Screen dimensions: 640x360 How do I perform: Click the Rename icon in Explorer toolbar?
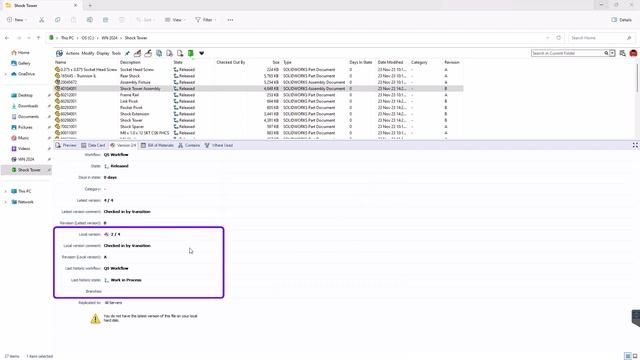(x=89, y=20)
